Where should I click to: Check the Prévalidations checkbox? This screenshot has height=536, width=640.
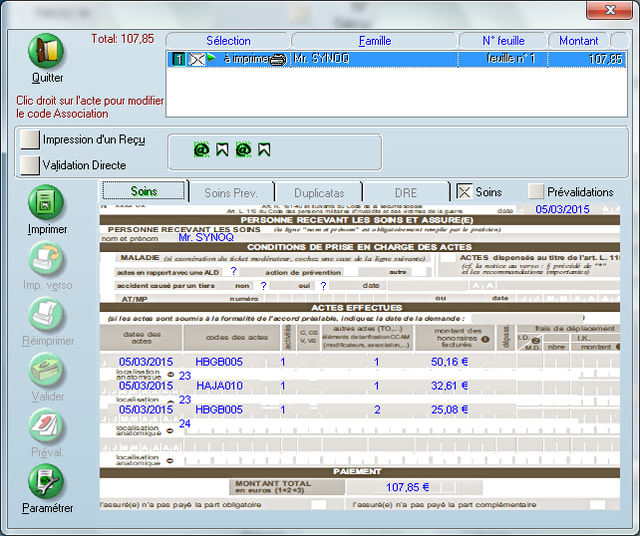click(x=536, y=191)
